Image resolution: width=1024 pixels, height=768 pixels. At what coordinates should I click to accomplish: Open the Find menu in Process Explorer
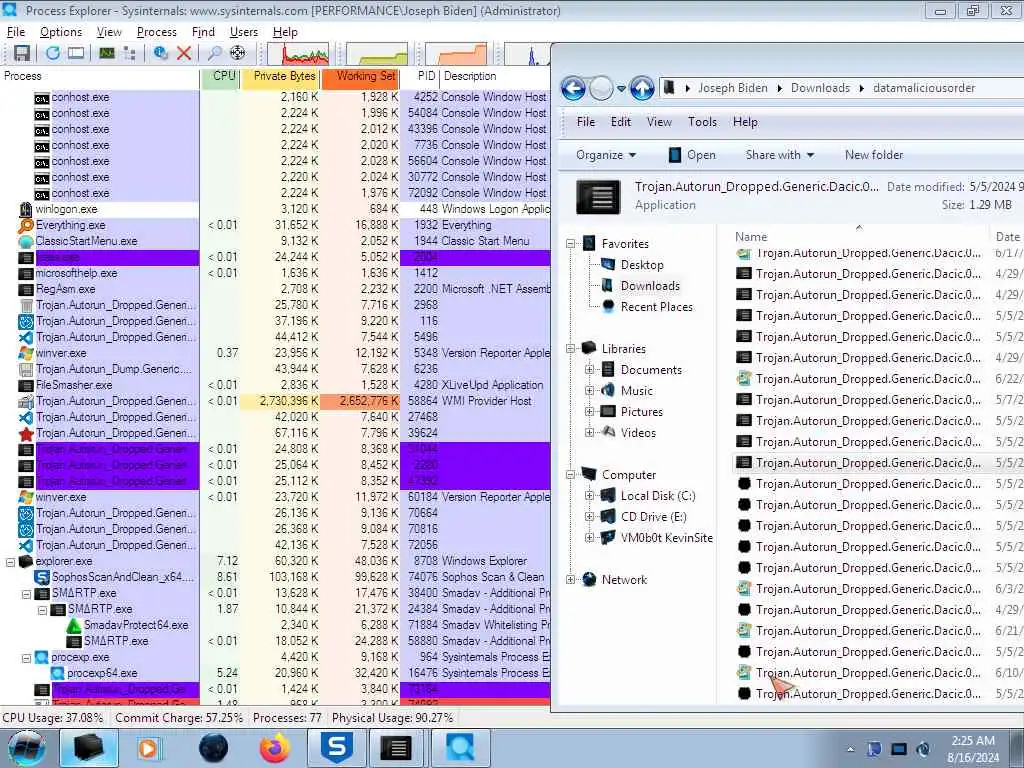(x=203, y=32)
